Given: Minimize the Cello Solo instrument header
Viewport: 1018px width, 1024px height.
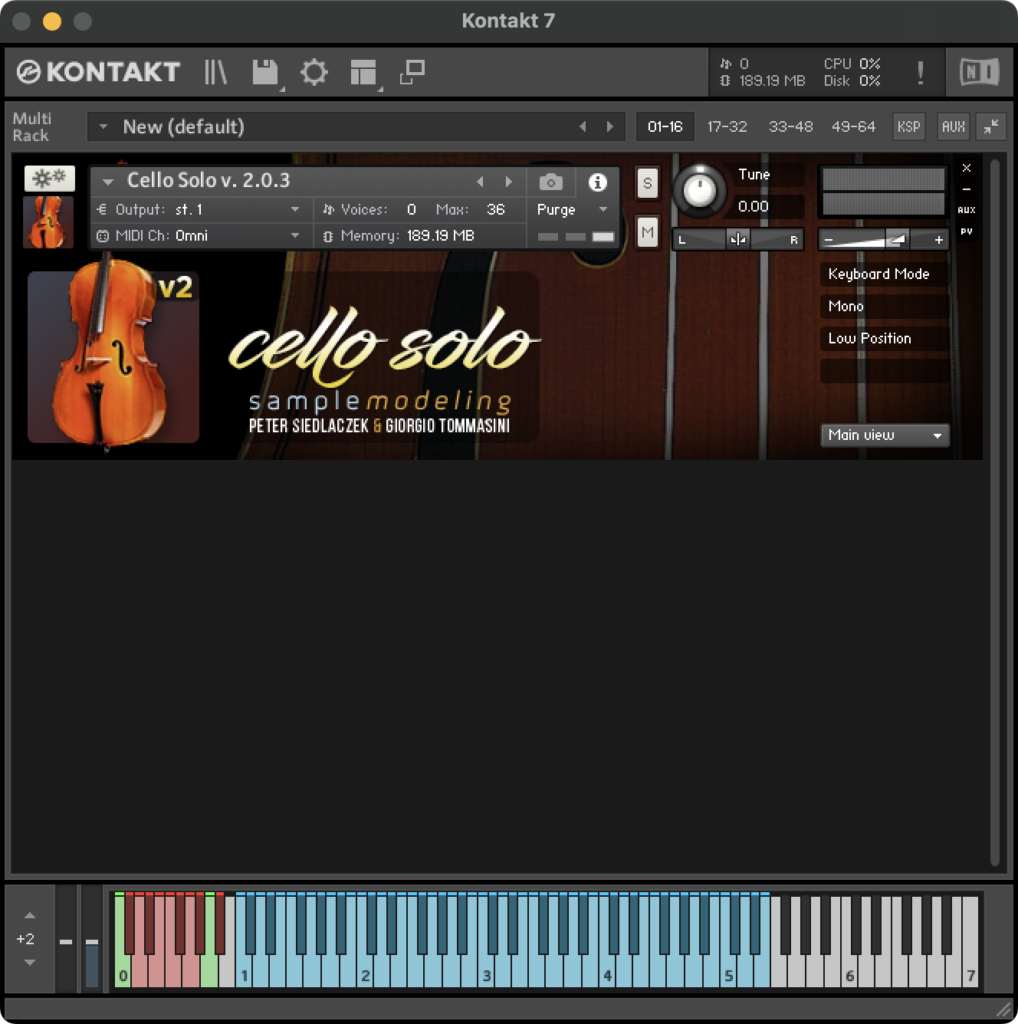Looking at the screenshot, I should coord(966,189).
